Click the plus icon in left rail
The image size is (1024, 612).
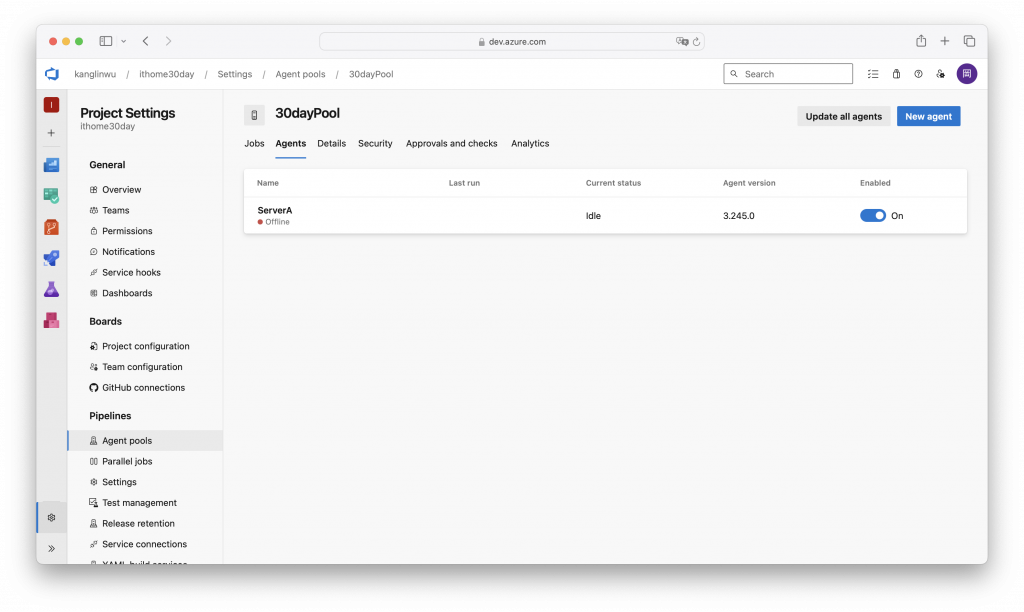(51, 133)
